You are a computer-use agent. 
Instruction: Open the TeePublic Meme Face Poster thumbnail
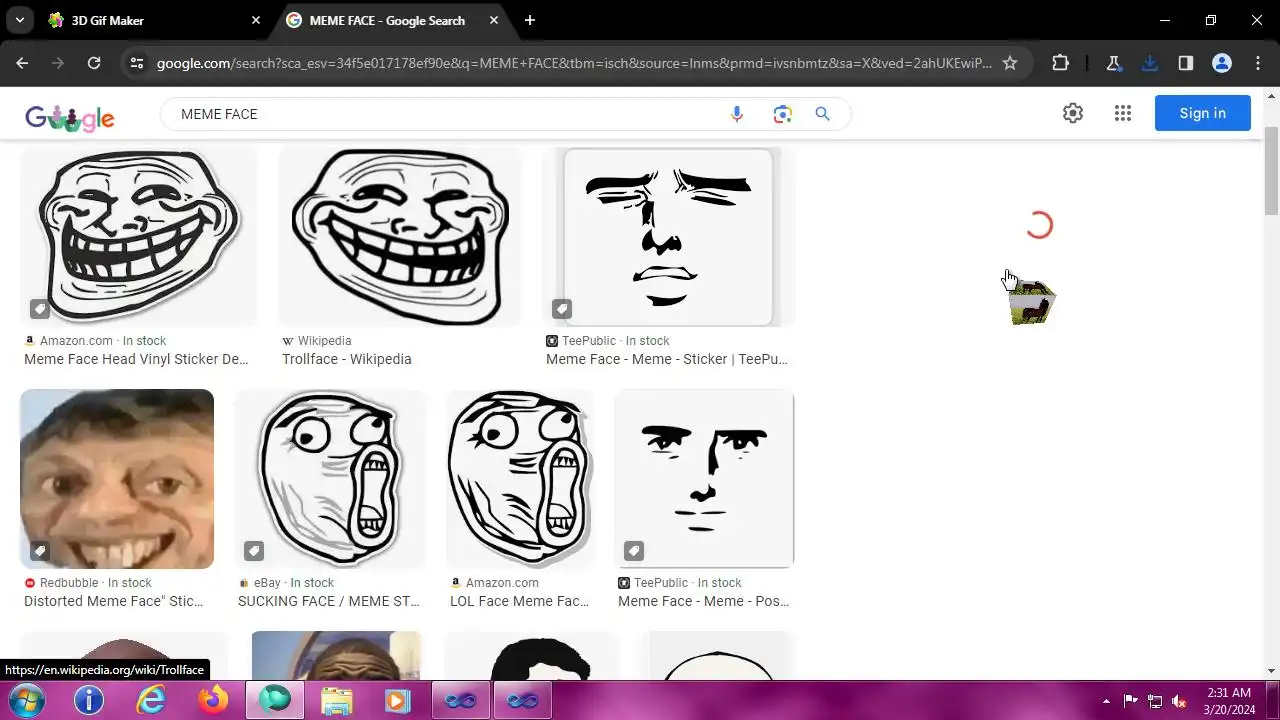tap(704, 479)
